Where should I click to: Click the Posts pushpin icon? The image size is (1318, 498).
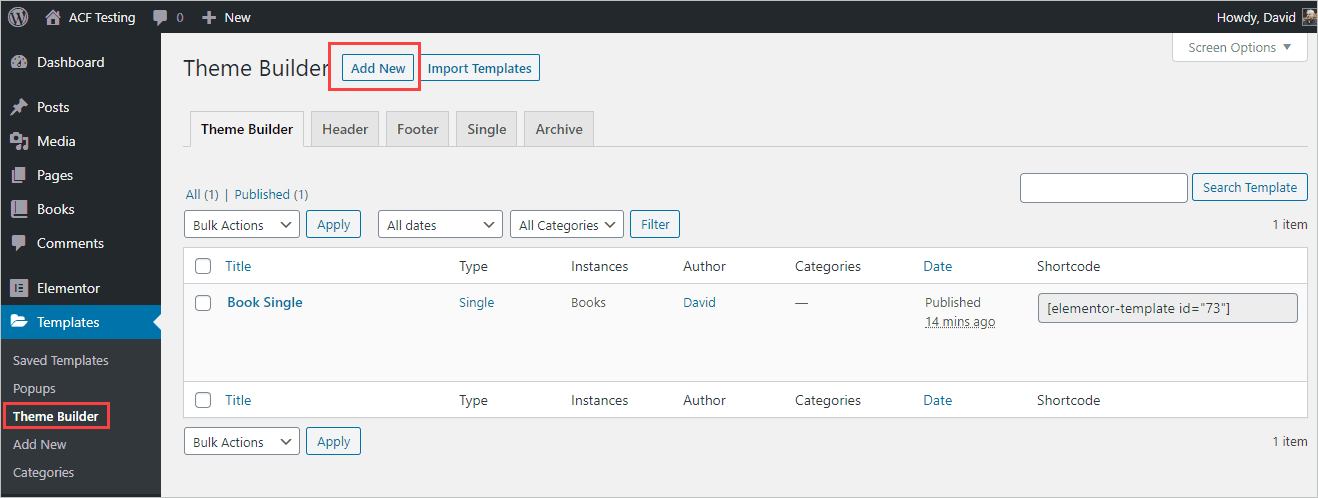click(19, 107)
